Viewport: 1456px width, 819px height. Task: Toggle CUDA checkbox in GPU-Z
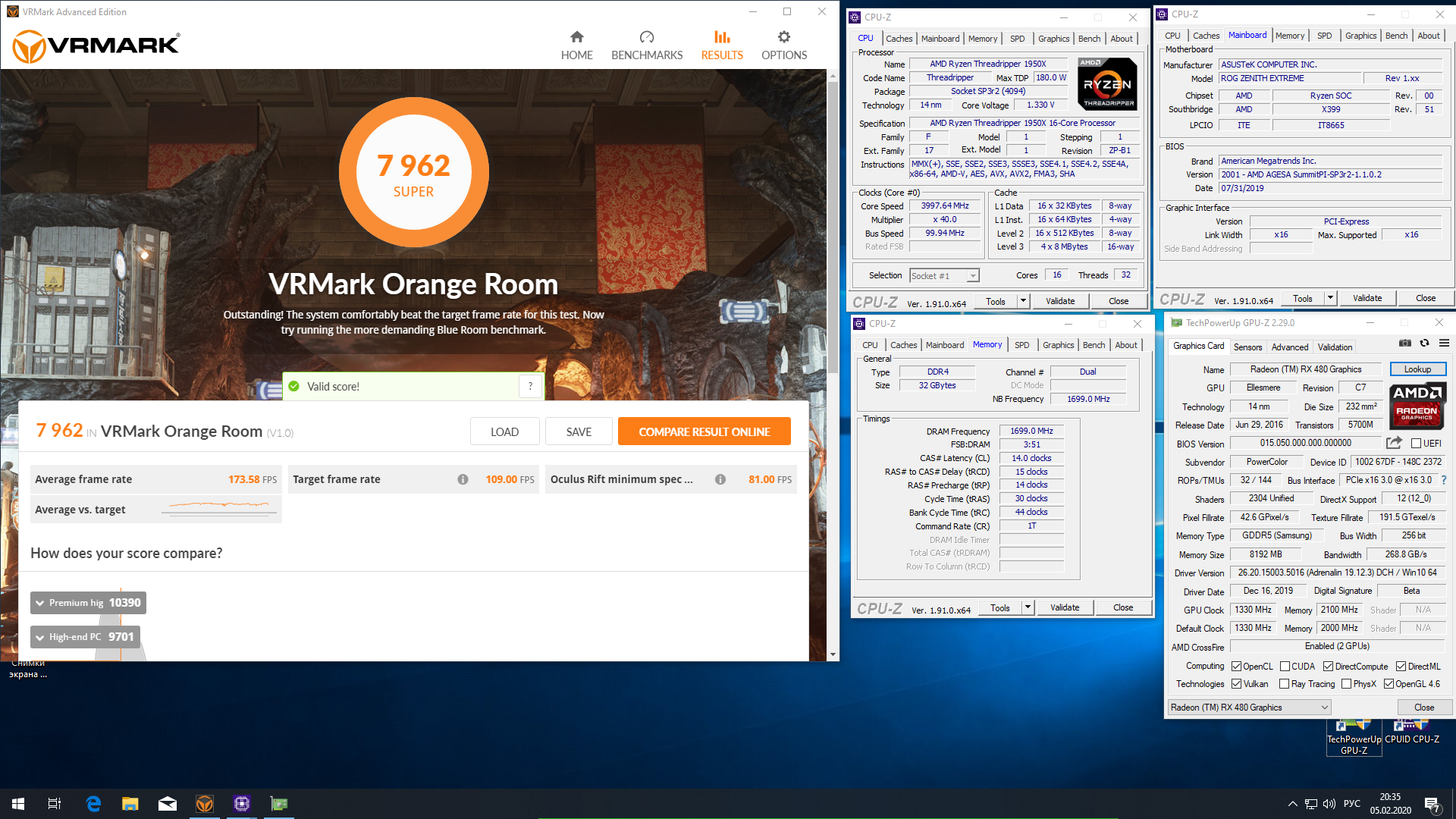(1285, 667)
